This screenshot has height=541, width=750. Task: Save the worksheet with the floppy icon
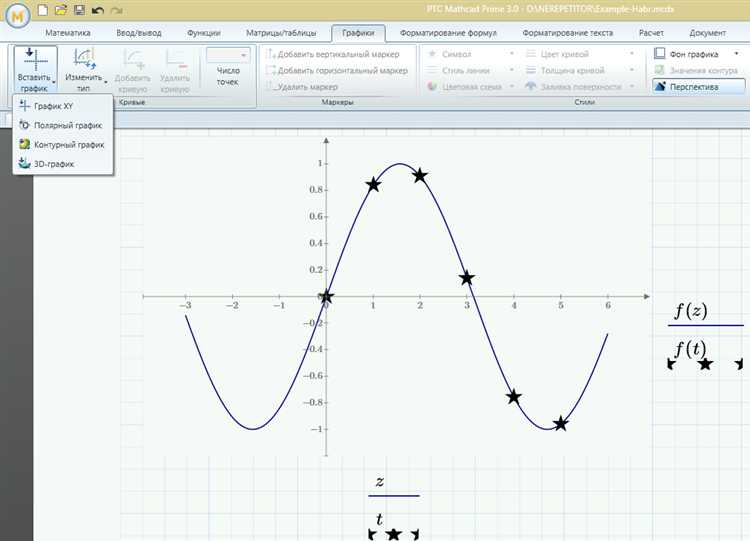click(78, 10)
